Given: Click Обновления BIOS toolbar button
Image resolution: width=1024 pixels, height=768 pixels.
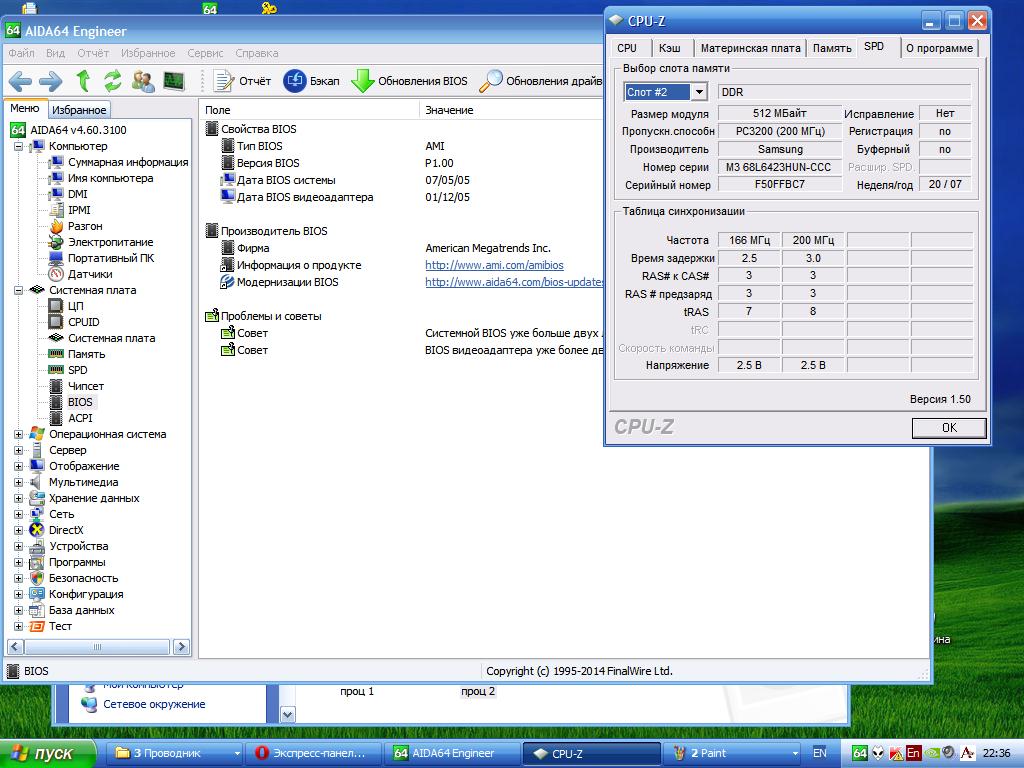Looking at the screenshot, I should point(409,81).
